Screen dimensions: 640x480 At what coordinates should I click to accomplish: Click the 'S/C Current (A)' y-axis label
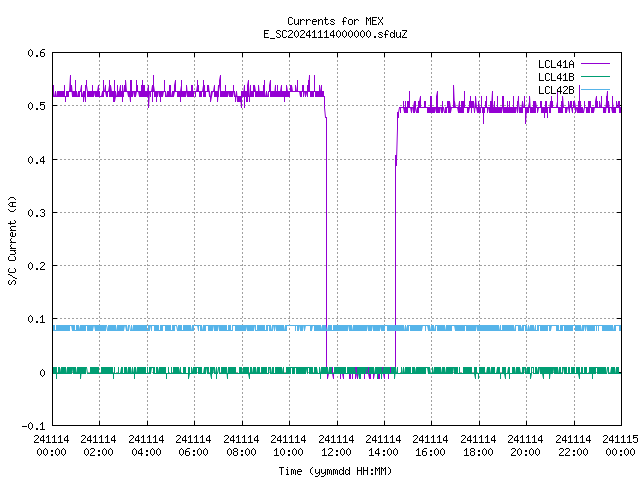pyautogui.click(x=12, y=241)
